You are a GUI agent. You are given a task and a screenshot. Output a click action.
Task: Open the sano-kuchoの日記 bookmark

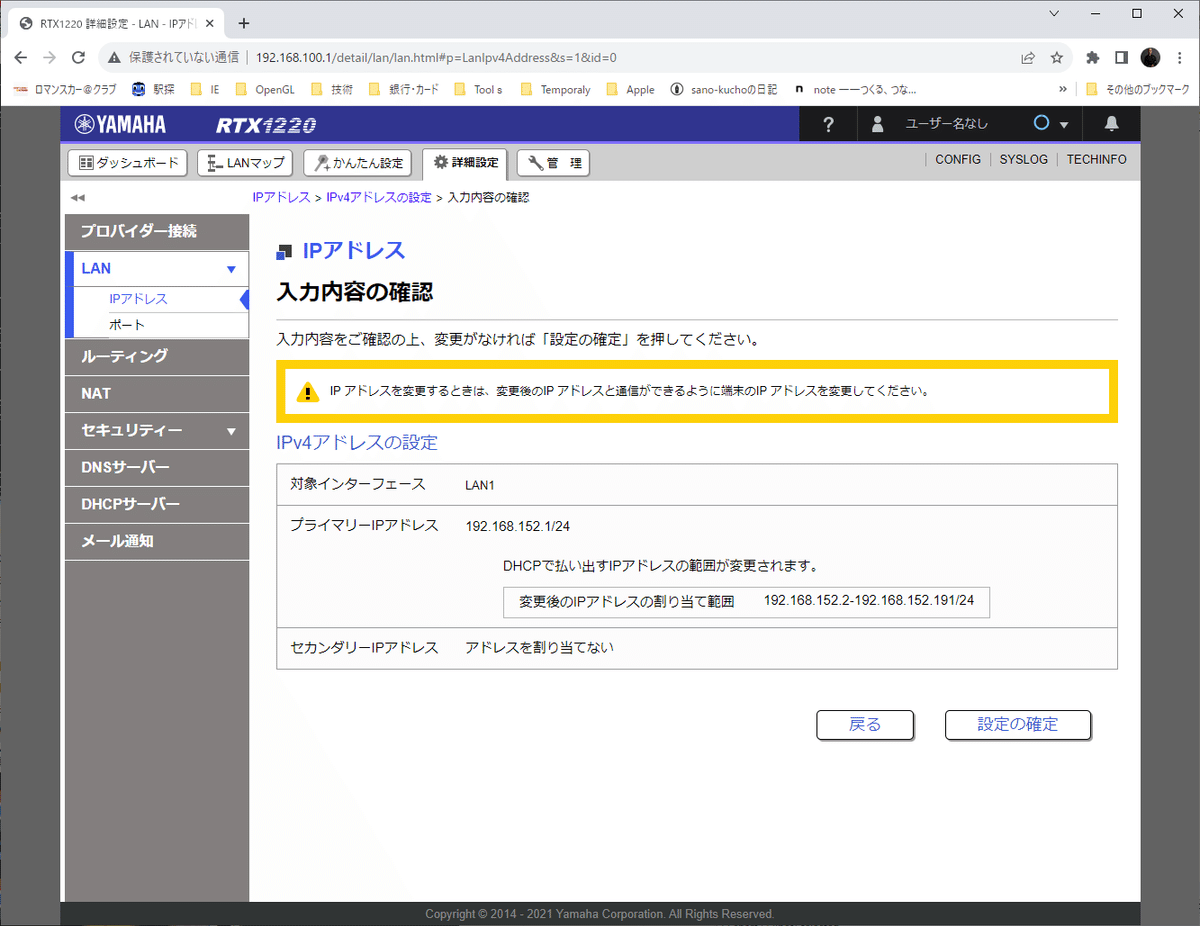[724, 89]
